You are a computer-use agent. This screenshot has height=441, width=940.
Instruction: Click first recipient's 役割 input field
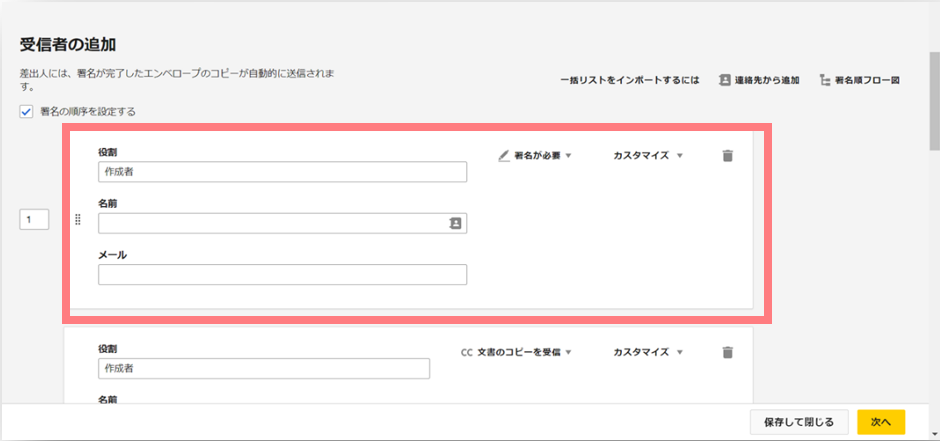click(282, 172)
